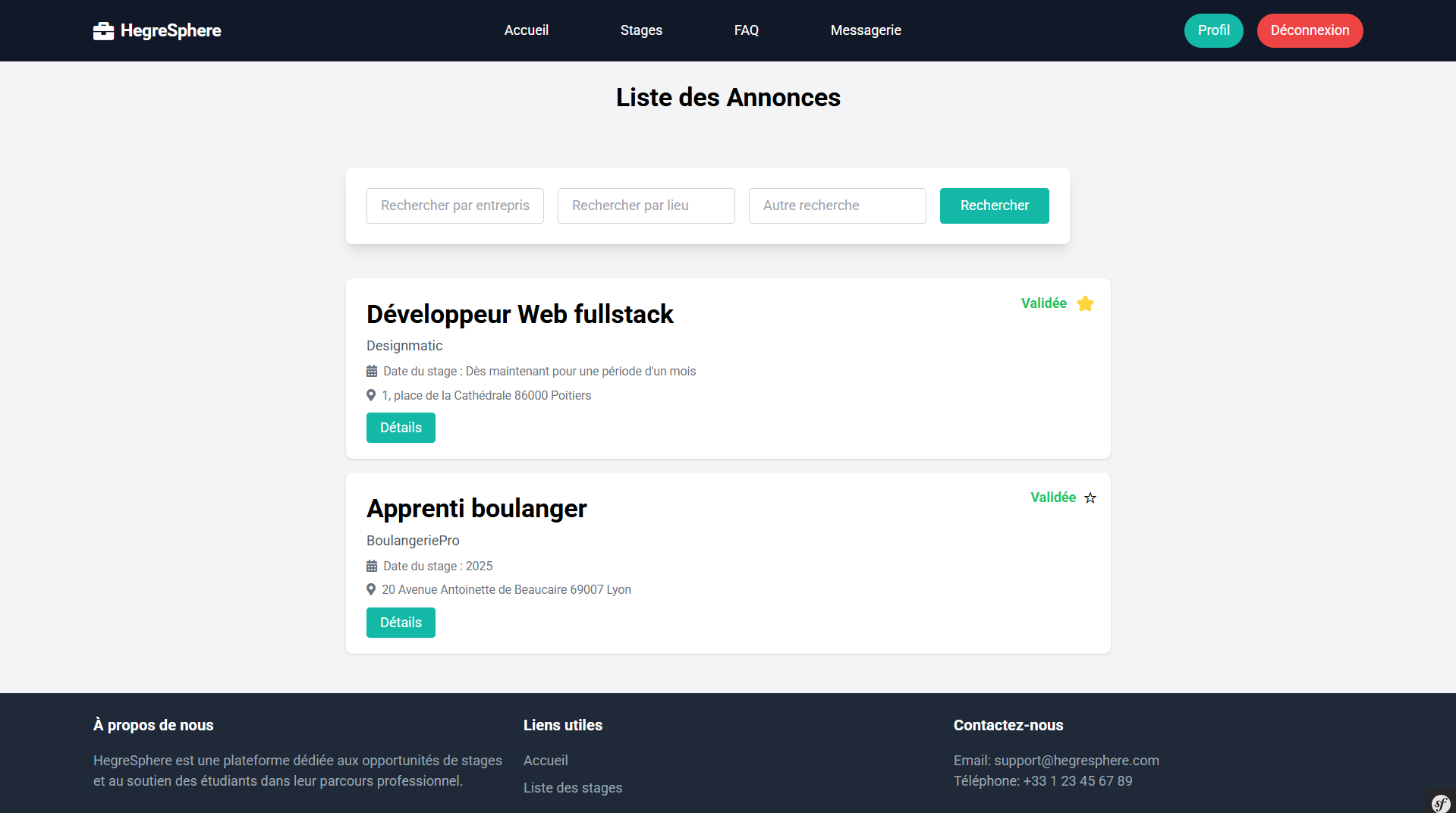Image resolution: width=1456 pixels, height=813 pixels.
Task: Go to Accueil in the top navigation
Action: click(x=526, y=30)
